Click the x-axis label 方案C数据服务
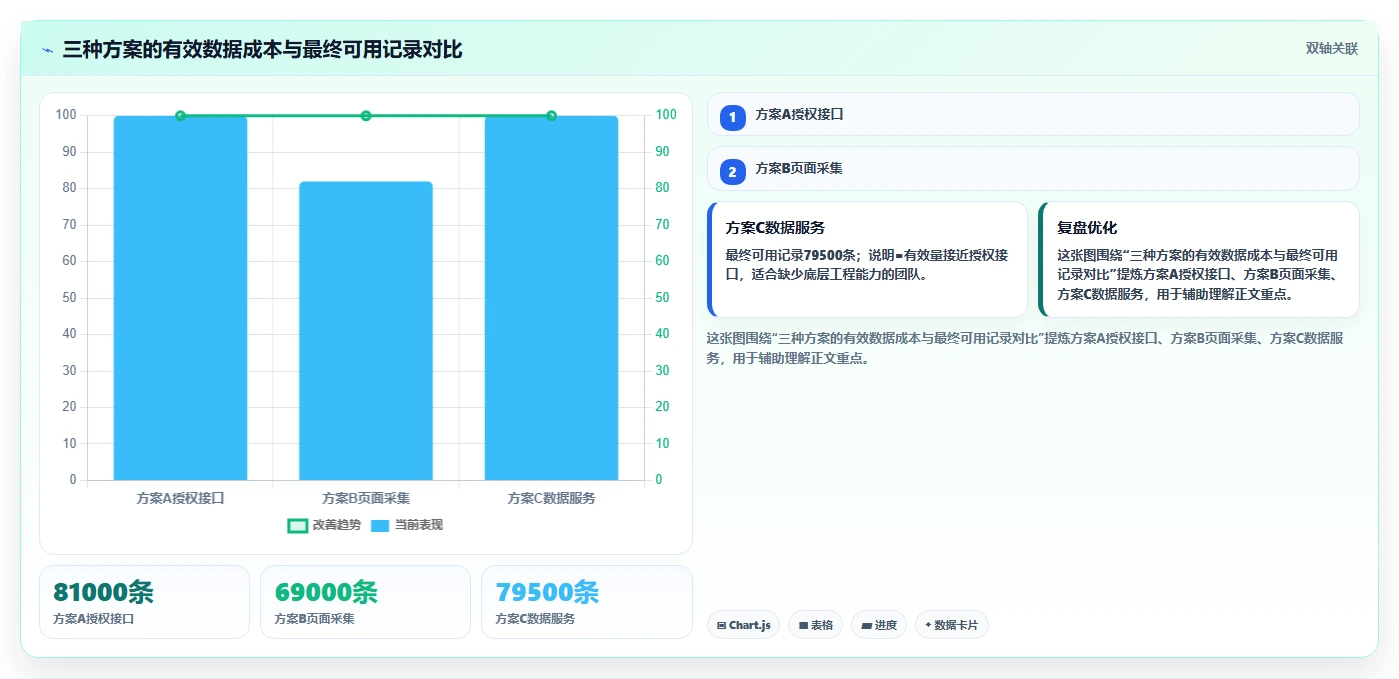Screen dimensions: 1399x679 [x=551, y=498]
